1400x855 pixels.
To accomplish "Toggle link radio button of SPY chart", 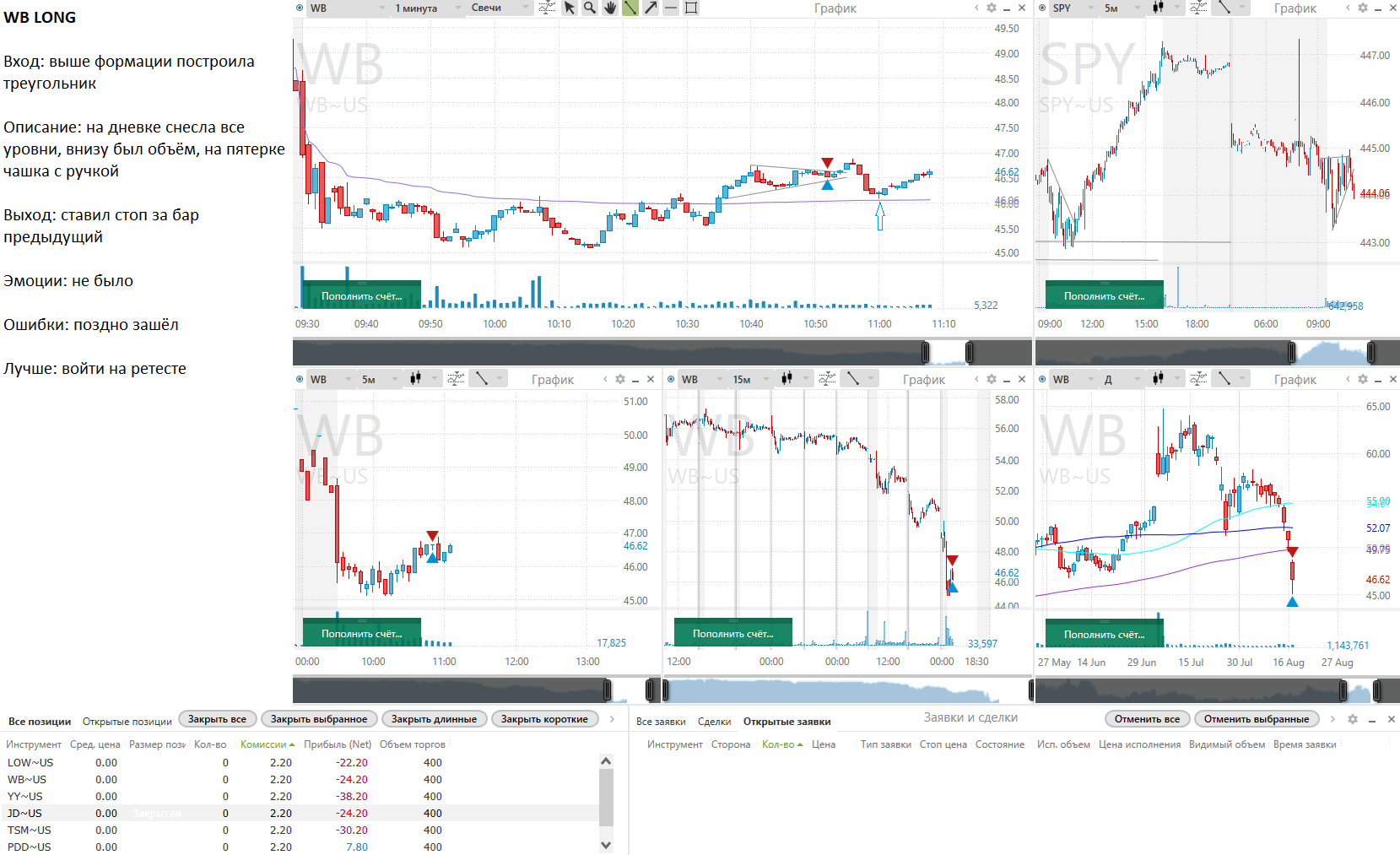I will click(1042, 8).
